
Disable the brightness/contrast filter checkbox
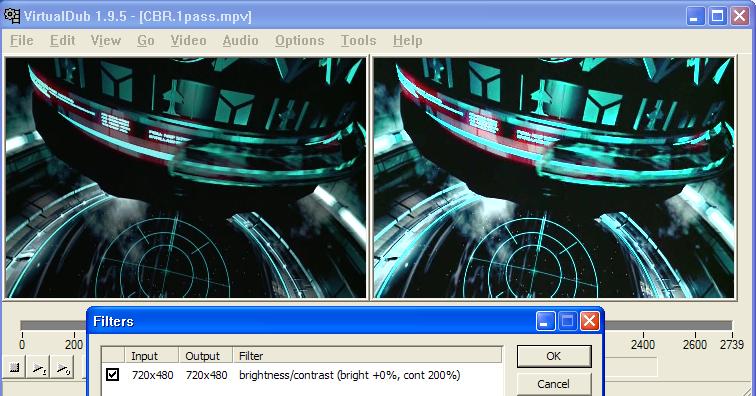[x=112, y=374]
